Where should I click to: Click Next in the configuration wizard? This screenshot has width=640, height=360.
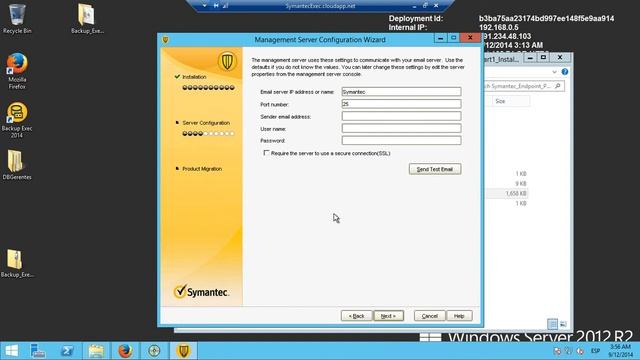tap(388, 316)
